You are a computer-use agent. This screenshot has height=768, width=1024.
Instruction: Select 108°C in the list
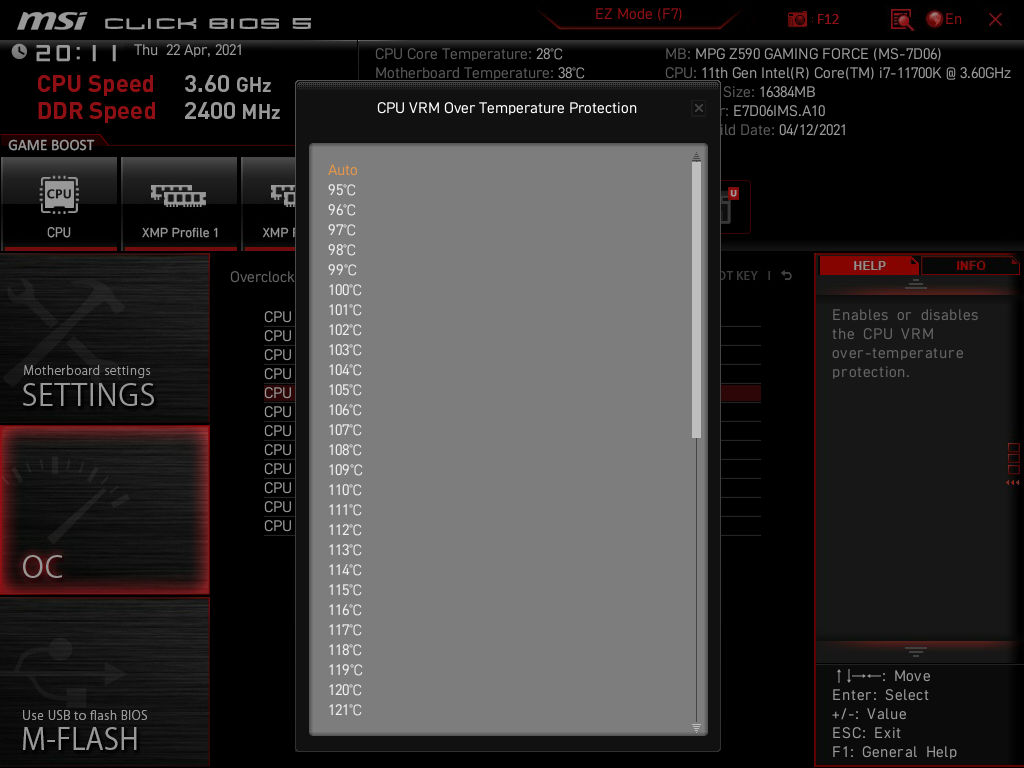pyautogui.click(x=344, y=450)
